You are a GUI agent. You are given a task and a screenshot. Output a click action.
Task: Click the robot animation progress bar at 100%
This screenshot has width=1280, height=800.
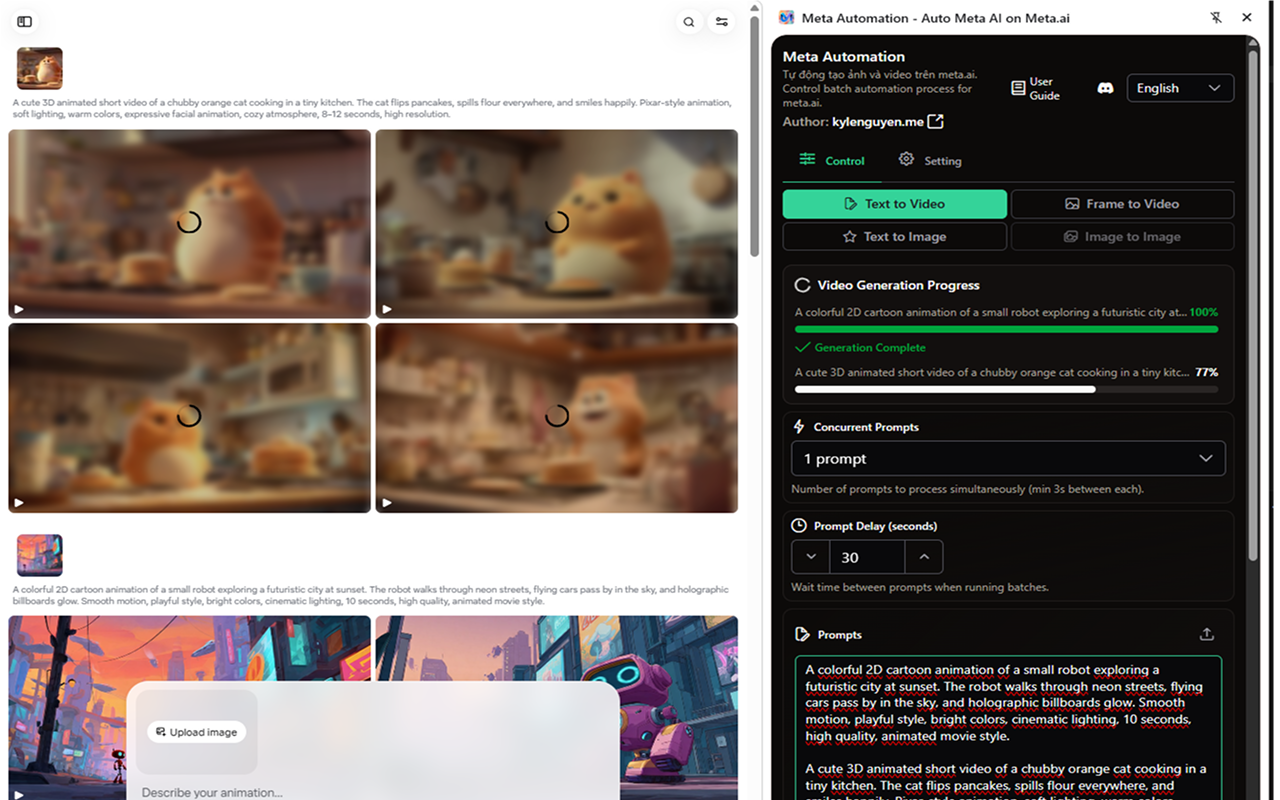[1006, 329]
